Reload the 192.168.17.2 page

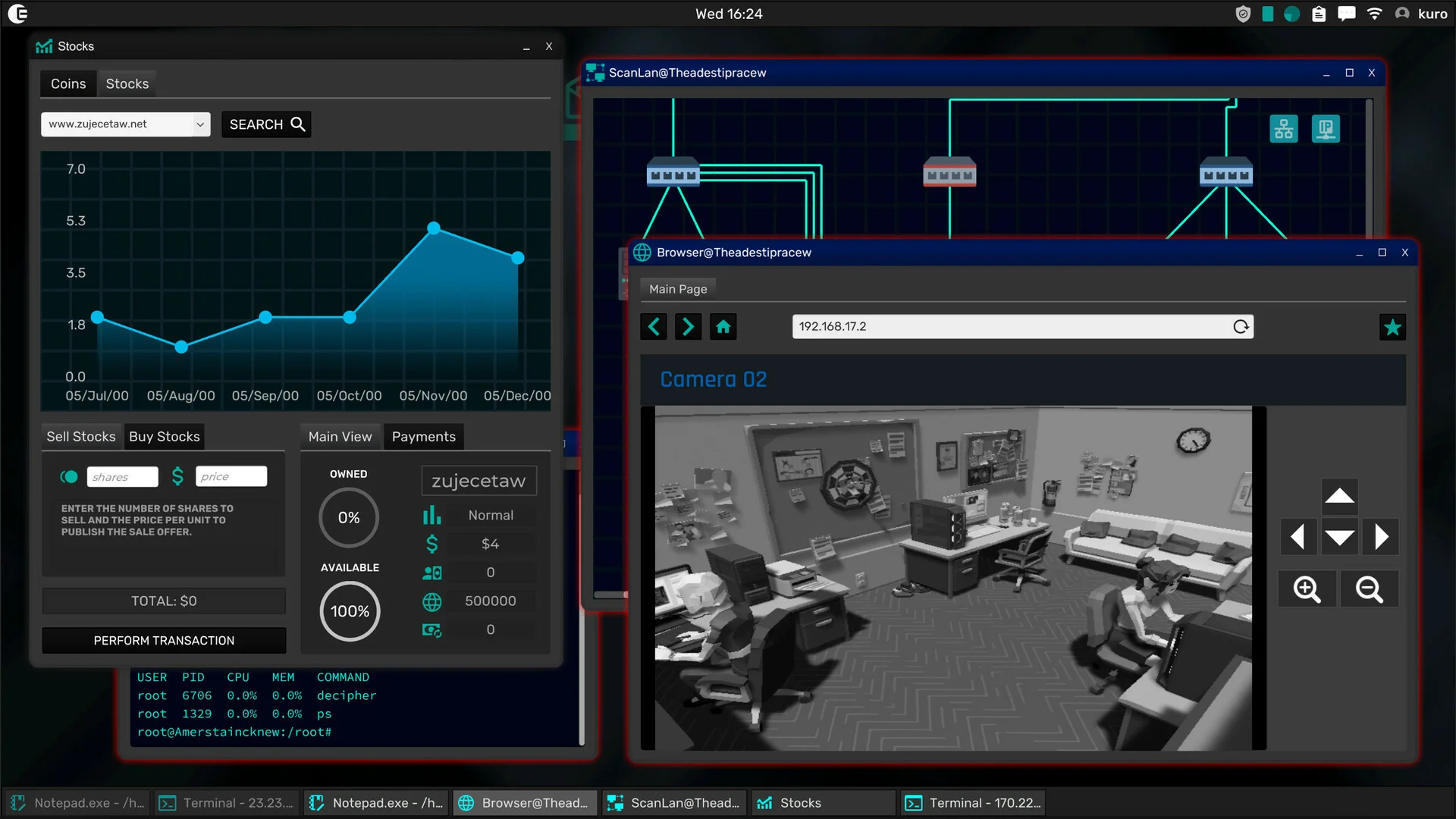[1241, 326]
